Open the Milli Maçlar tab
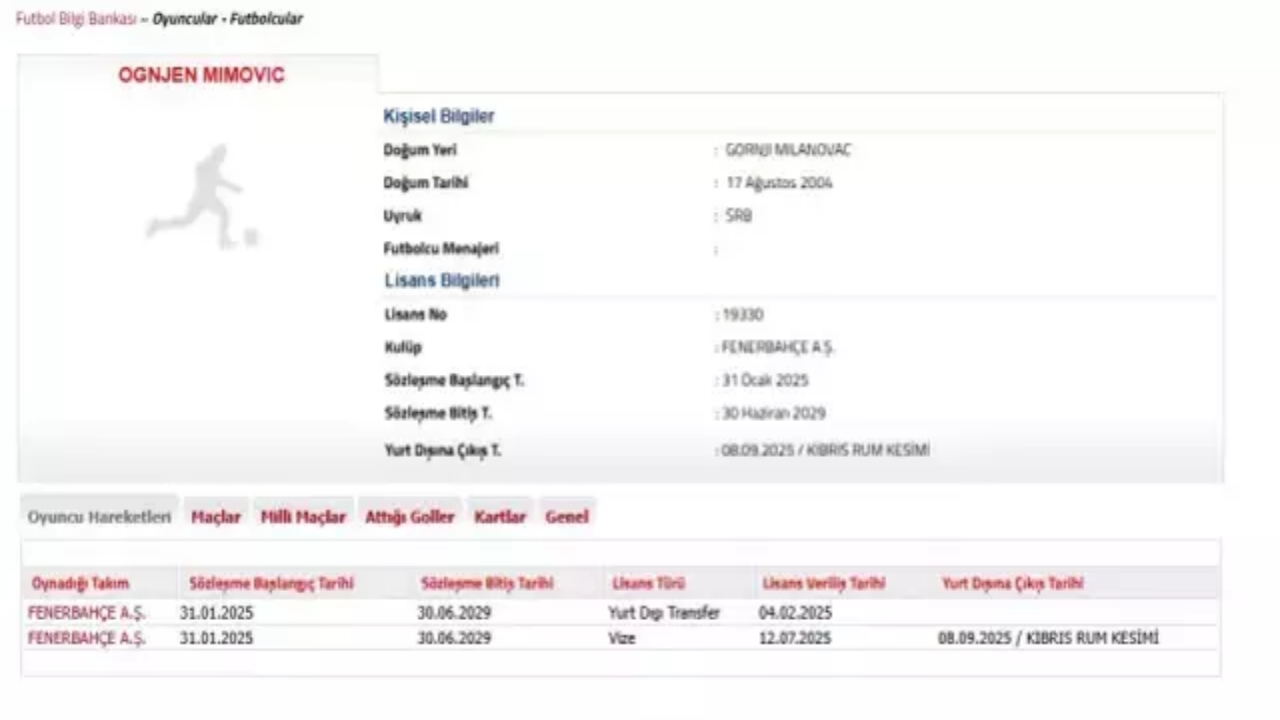Screen dimensions: 1280x720 (x=303, y=517)
